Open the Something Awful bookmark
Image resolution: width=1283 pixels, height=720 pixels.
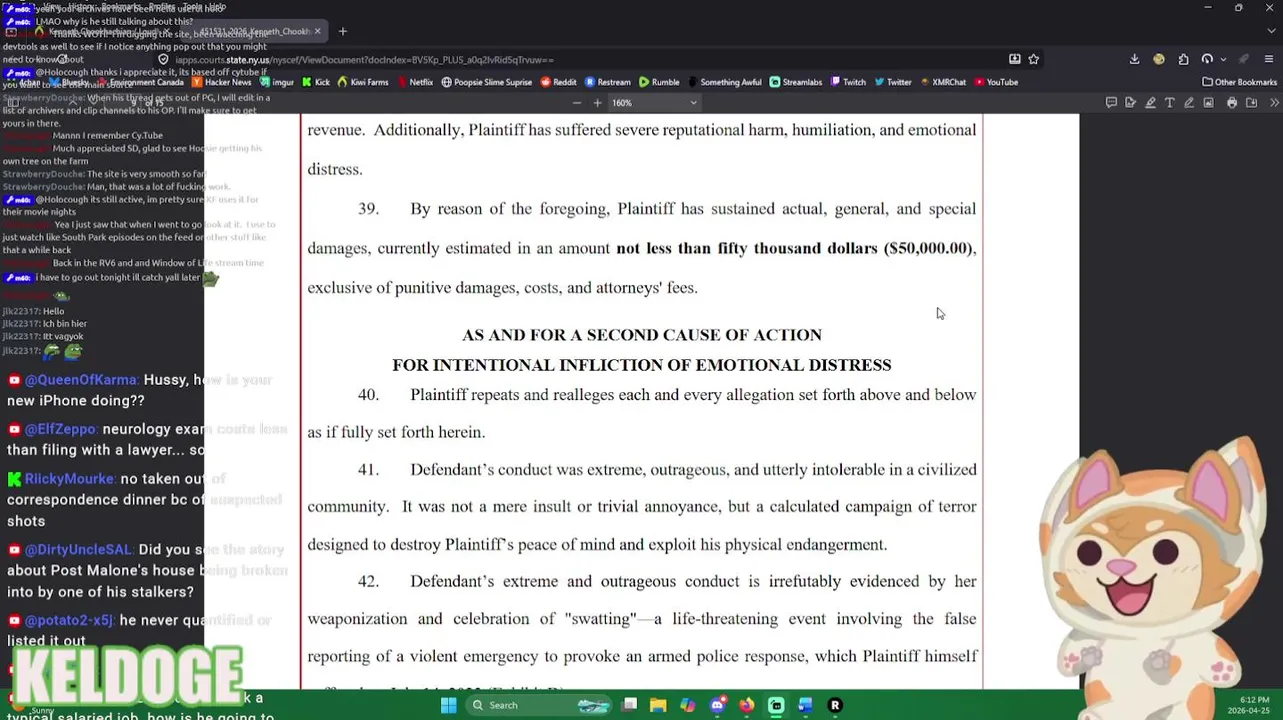[724, 82]
